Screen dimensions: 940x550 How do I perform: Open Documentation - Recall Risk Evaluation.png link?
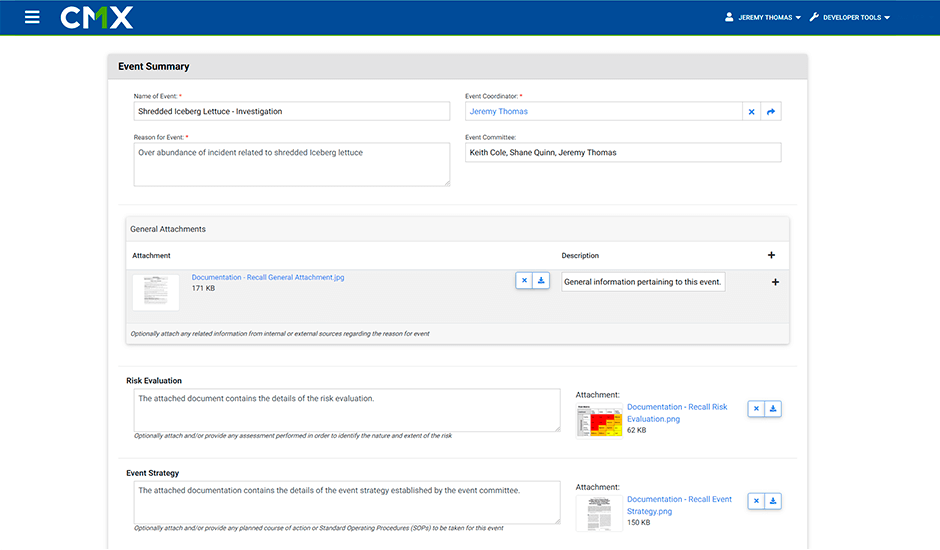(677, 413)
